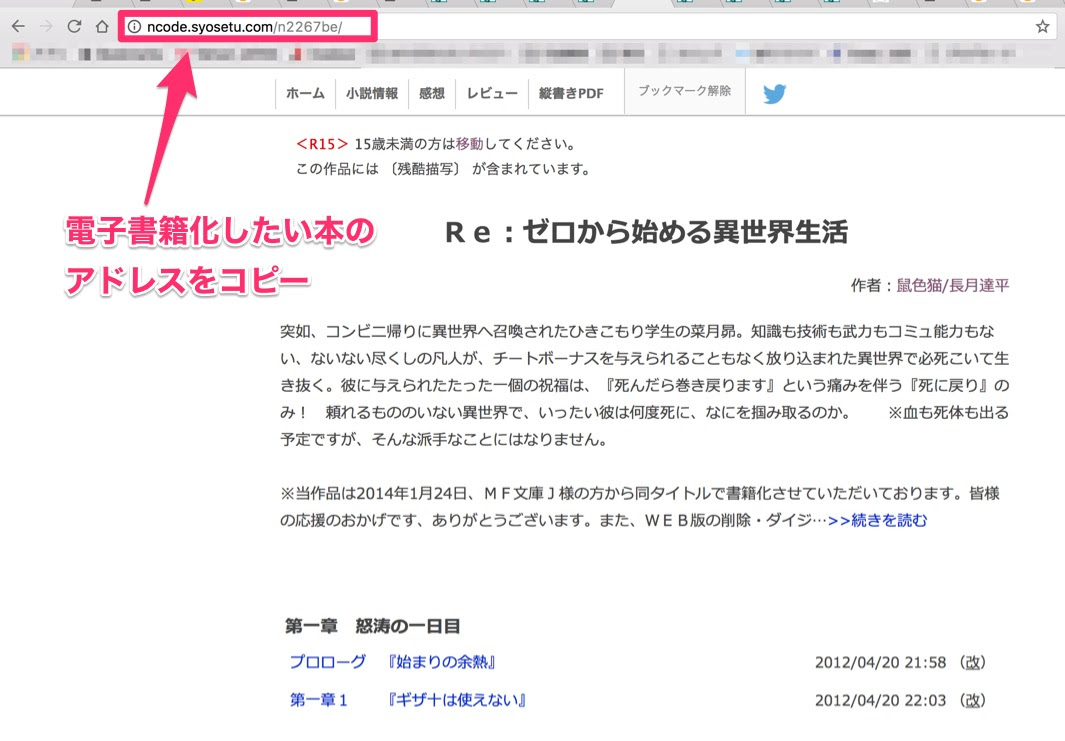
Task: Click the <R15> label
Action: click(x=322, y=144)
